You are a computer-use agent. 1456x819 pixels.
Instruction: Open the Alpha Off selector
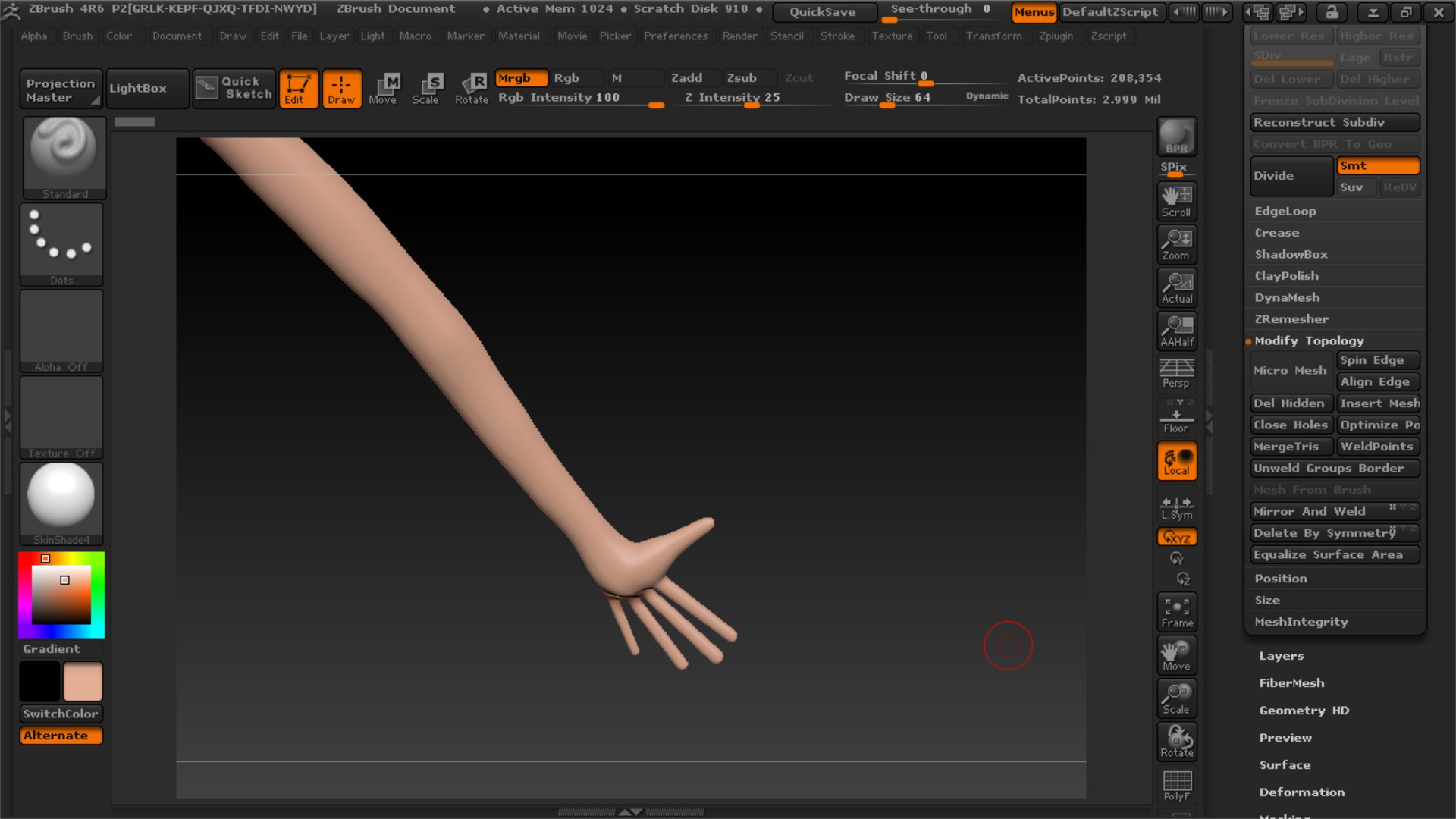[61, 331]
